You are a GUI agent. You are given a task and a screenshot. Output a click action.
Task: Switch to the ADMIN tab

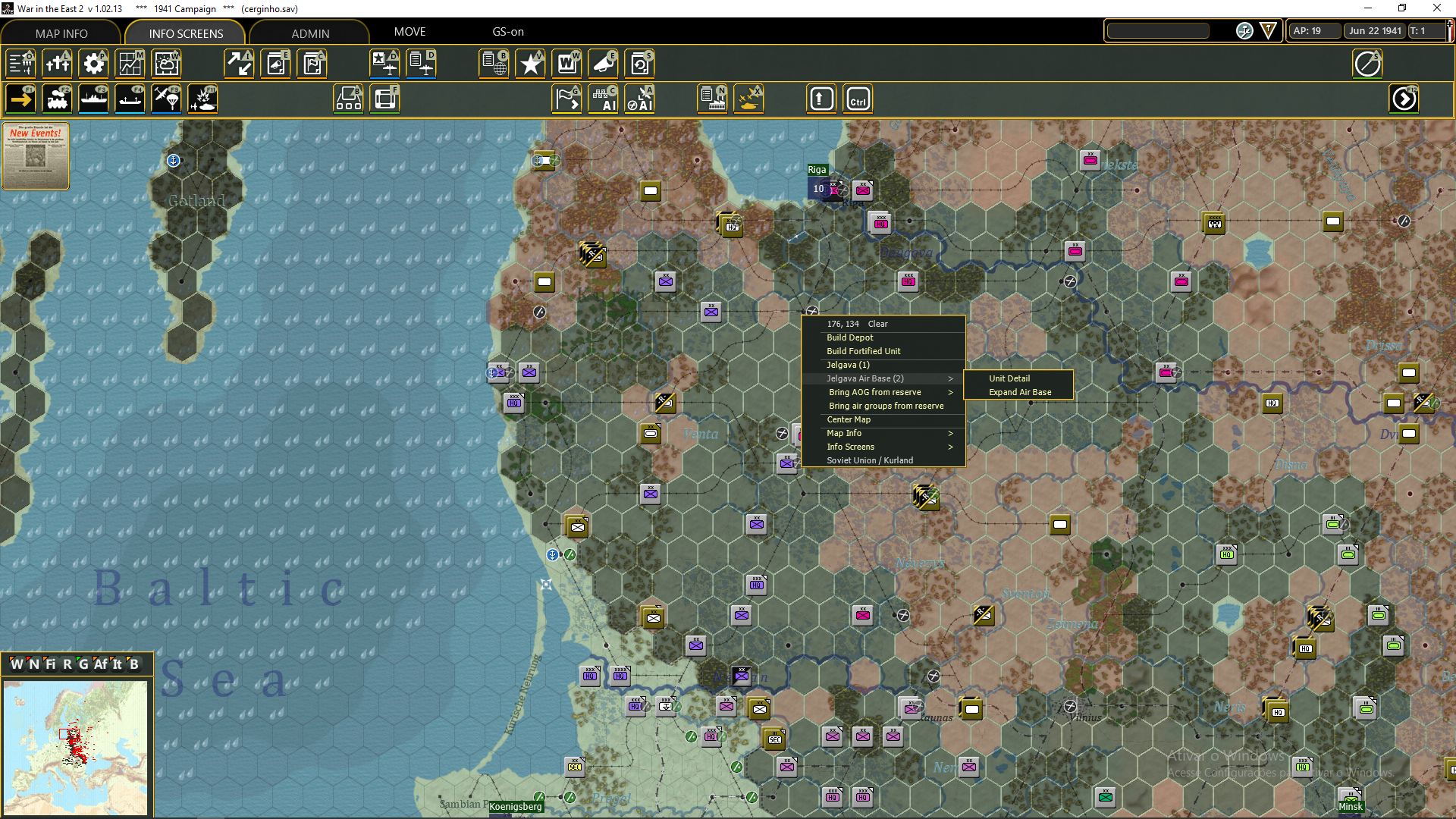tap(310, 33)
